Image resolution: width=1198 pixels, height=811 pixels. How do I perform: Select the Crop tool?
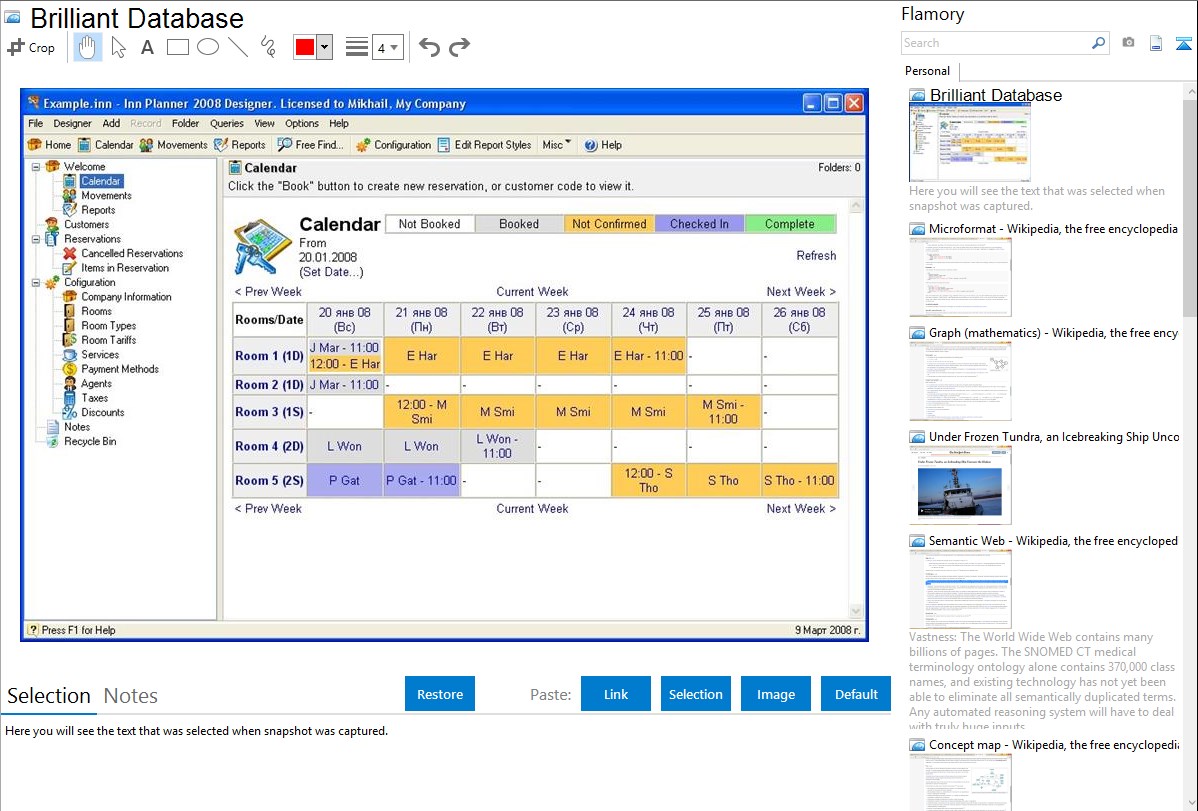31,47
